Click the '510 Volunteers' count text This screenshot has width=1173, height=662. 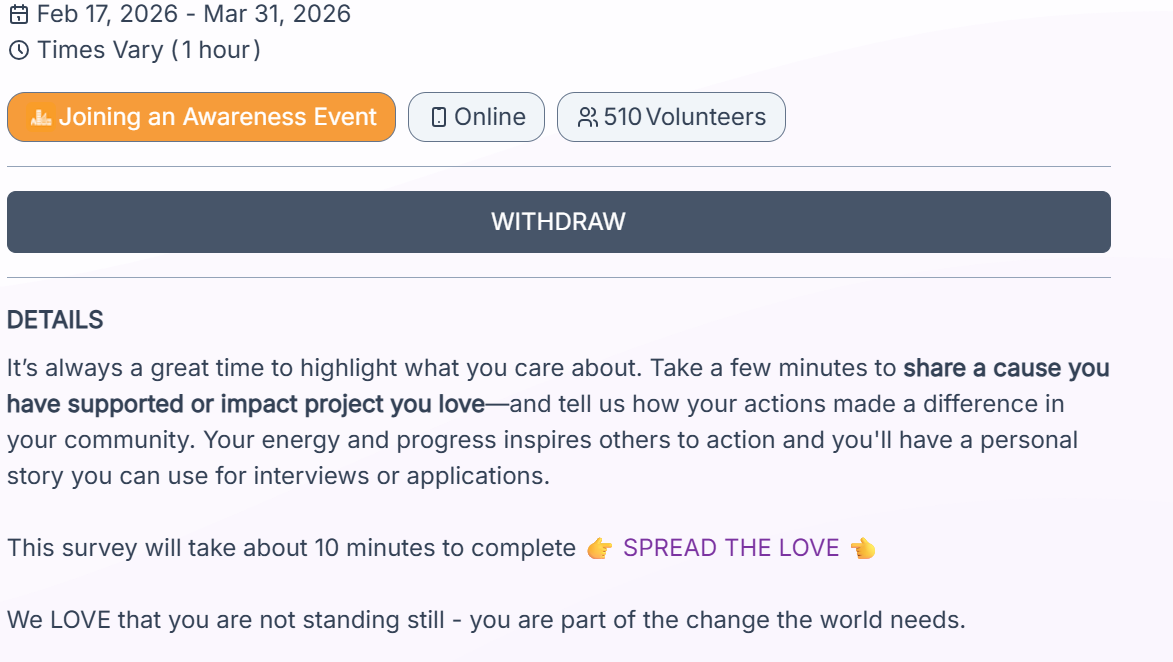pyautogui.click(x=684, y=117)
